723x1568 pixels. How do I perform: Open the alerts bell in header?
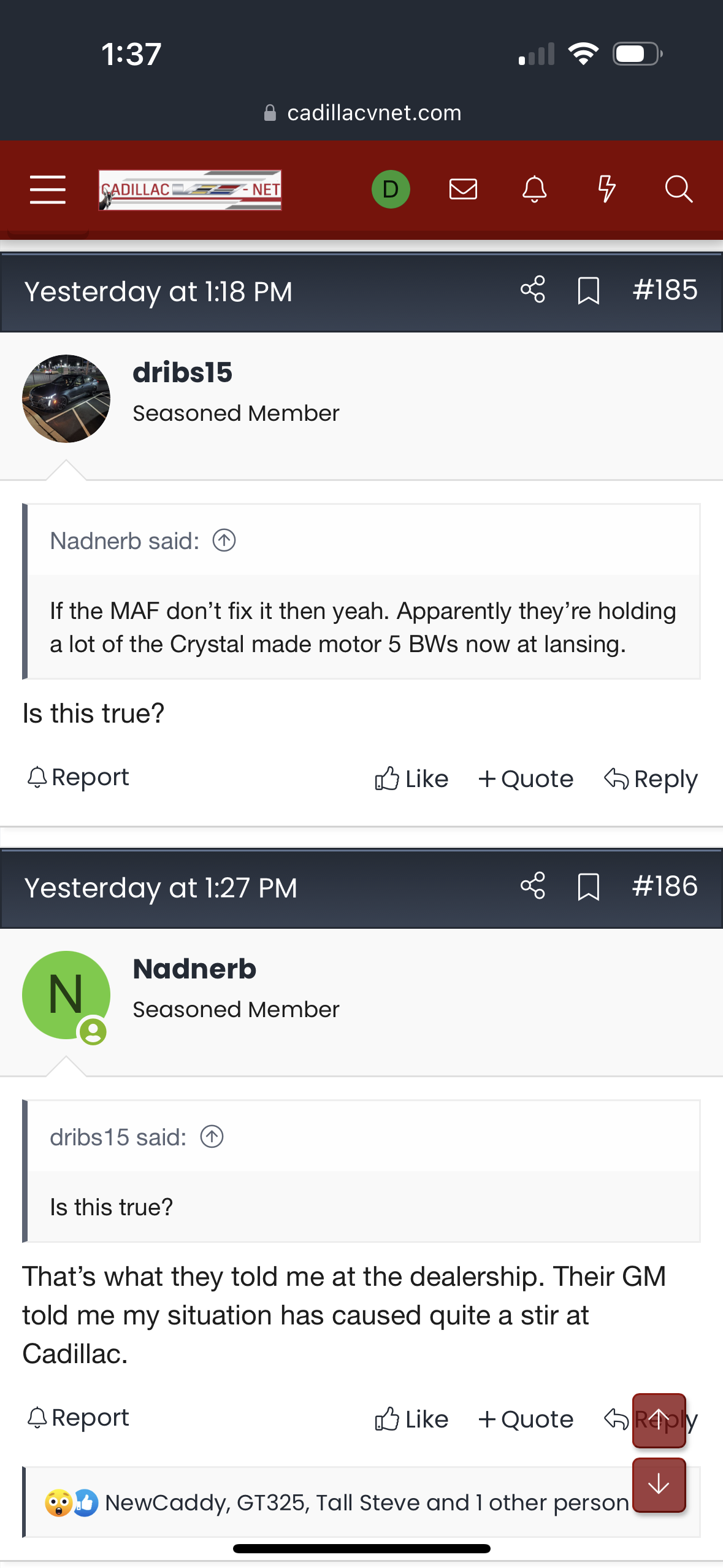(534, 189)
